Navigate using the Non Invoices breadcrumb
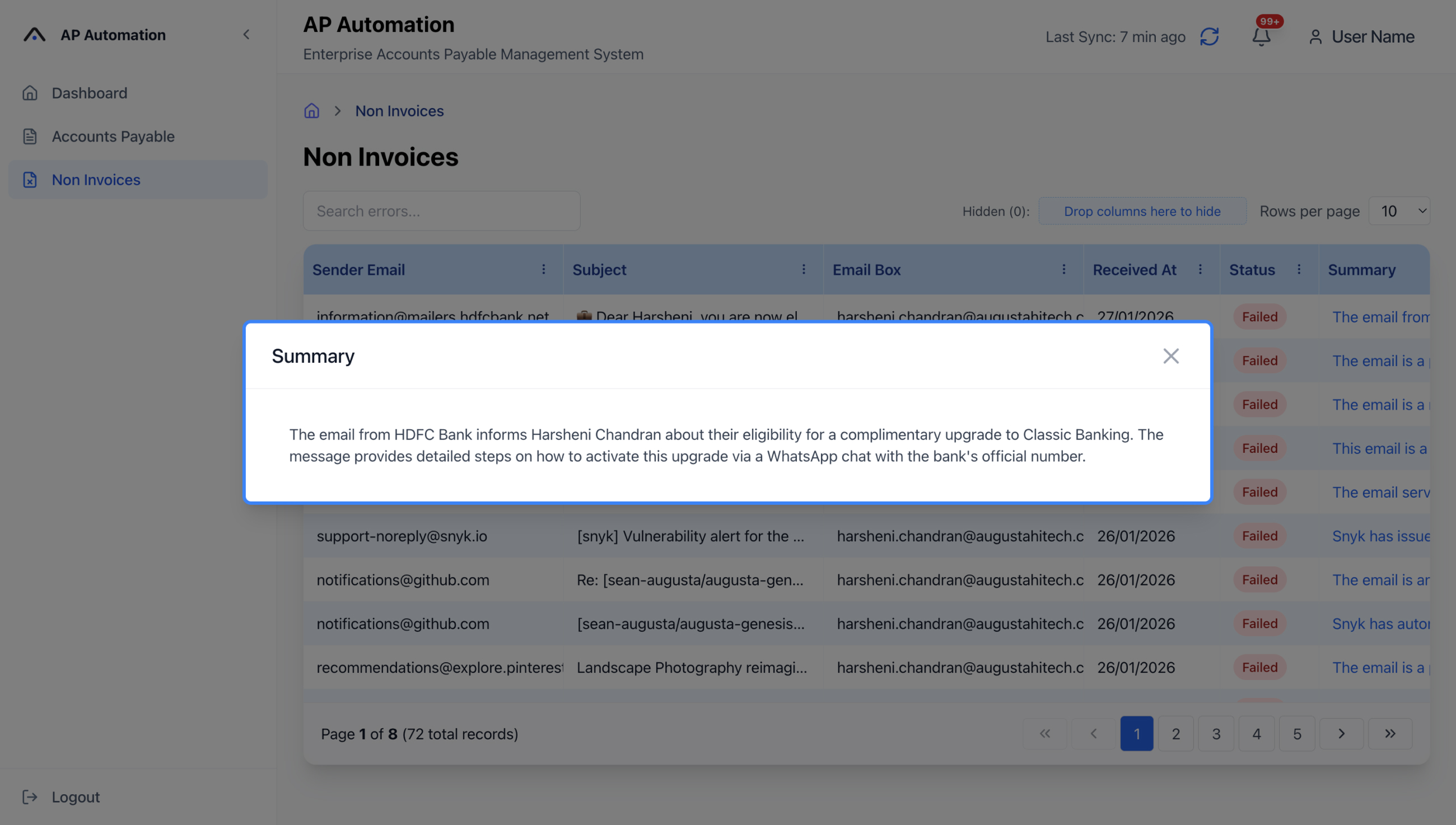Screen dimensions: 1456x825 [399, 110]
